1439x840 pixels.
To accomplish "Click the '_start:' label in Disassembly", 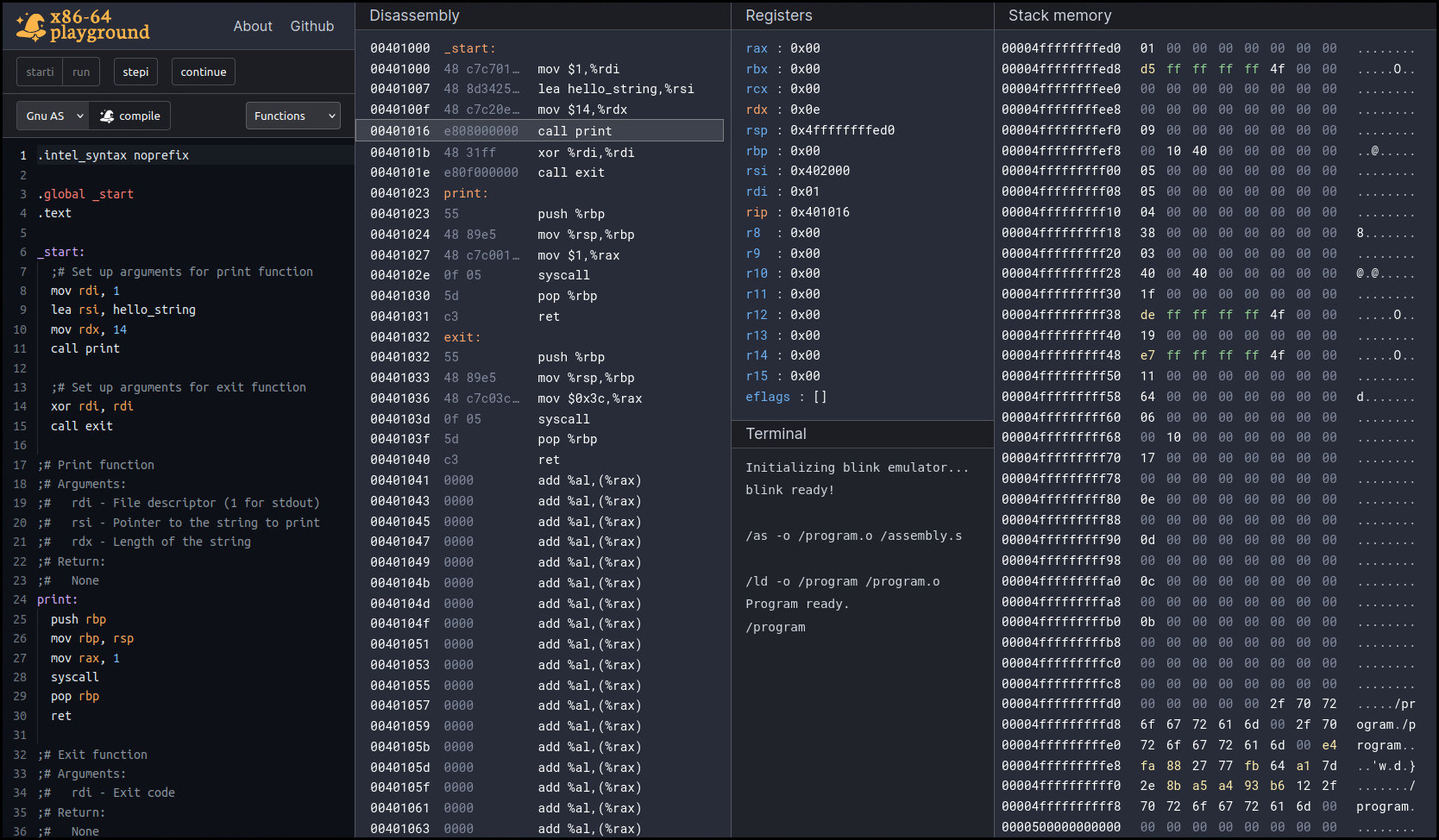I will pos(469,48).
